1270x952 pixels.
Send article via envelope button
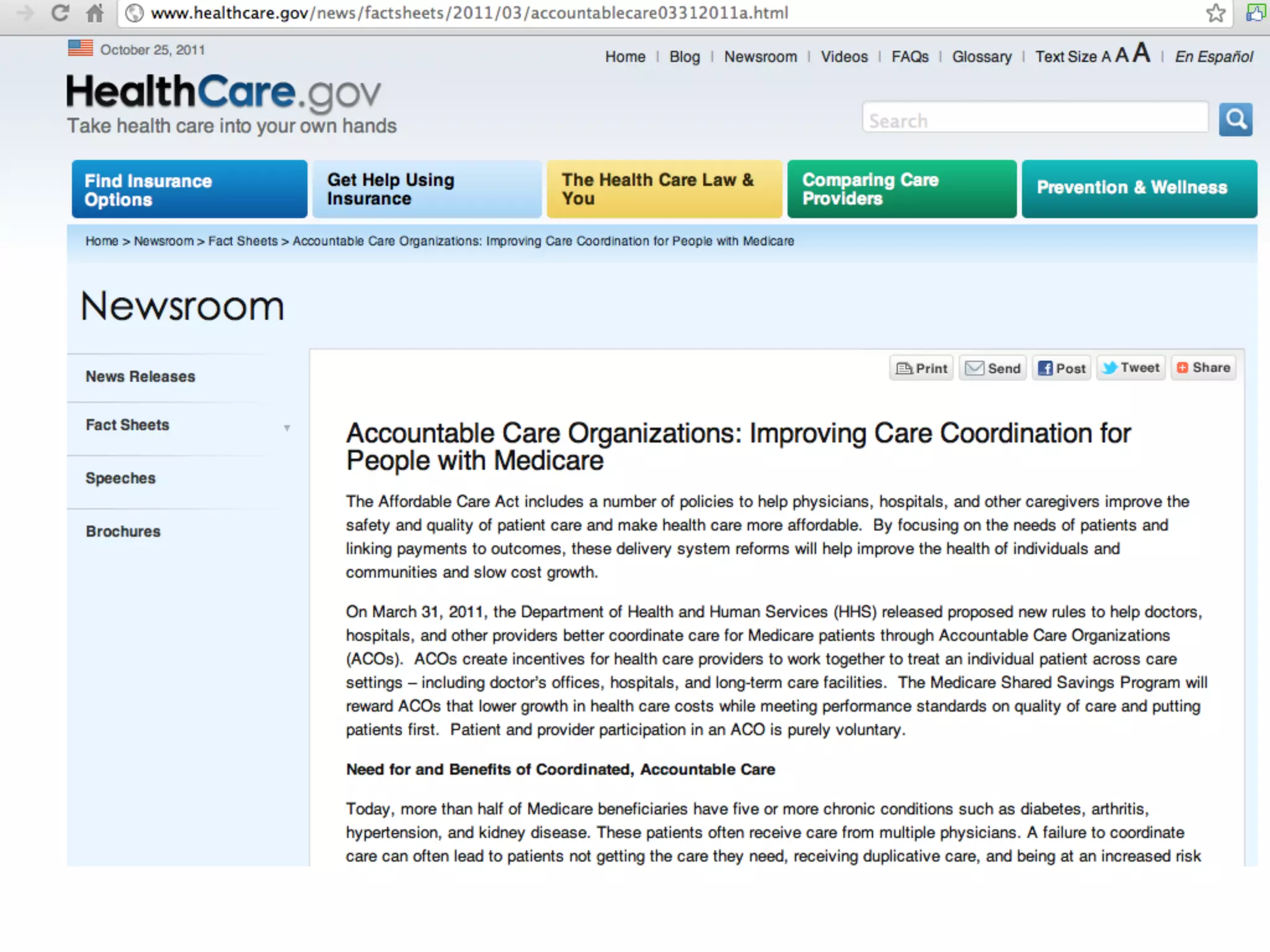[993, 368]
